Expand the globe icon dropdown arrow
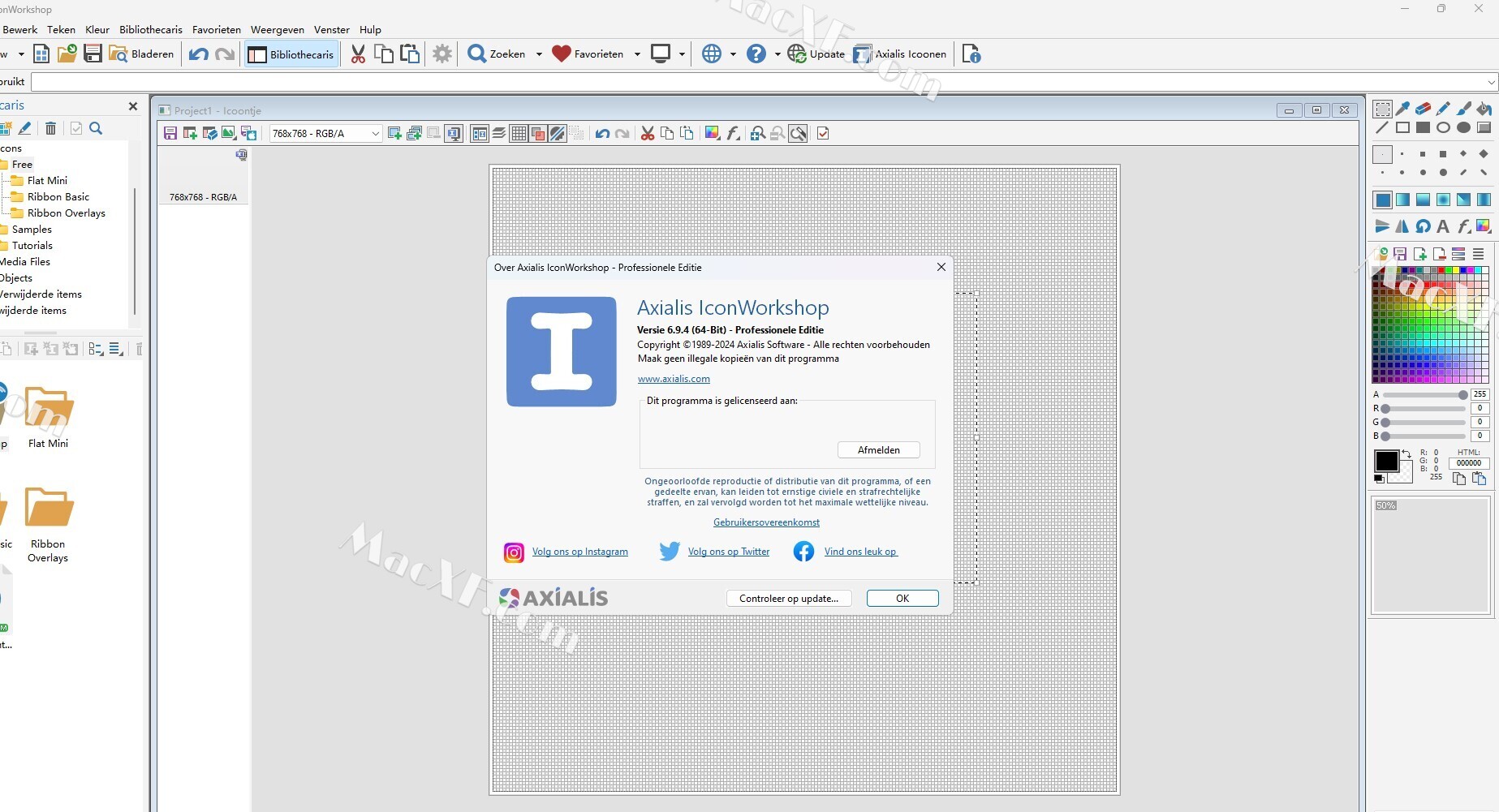This screenshot has width=1499, height=812. pos(733,54)
